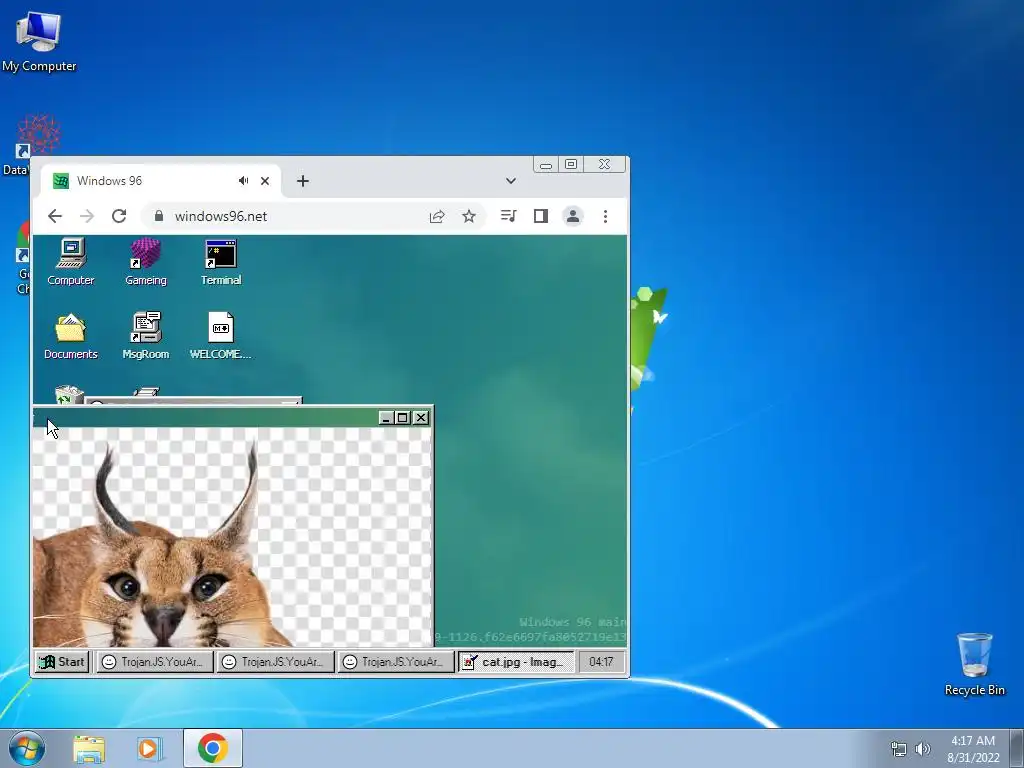1024x768 pixels.
Task: Click the Chrome forward arrow
Action: pyautogui.click(x=87, y=216)
